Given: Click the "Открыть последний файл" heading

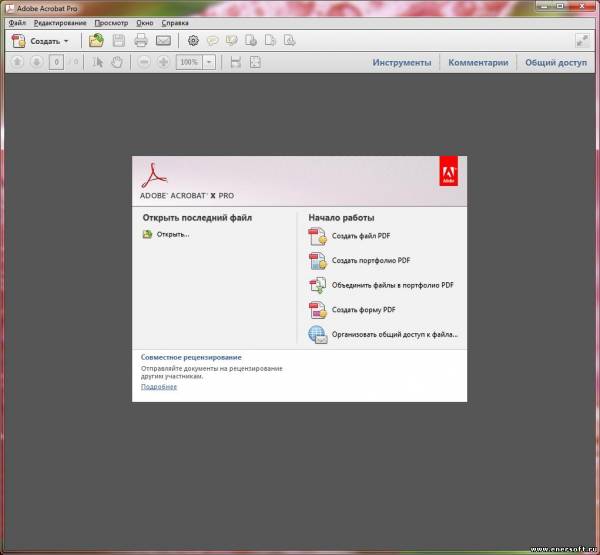Looking at the screenshot, I should [197, 218].
